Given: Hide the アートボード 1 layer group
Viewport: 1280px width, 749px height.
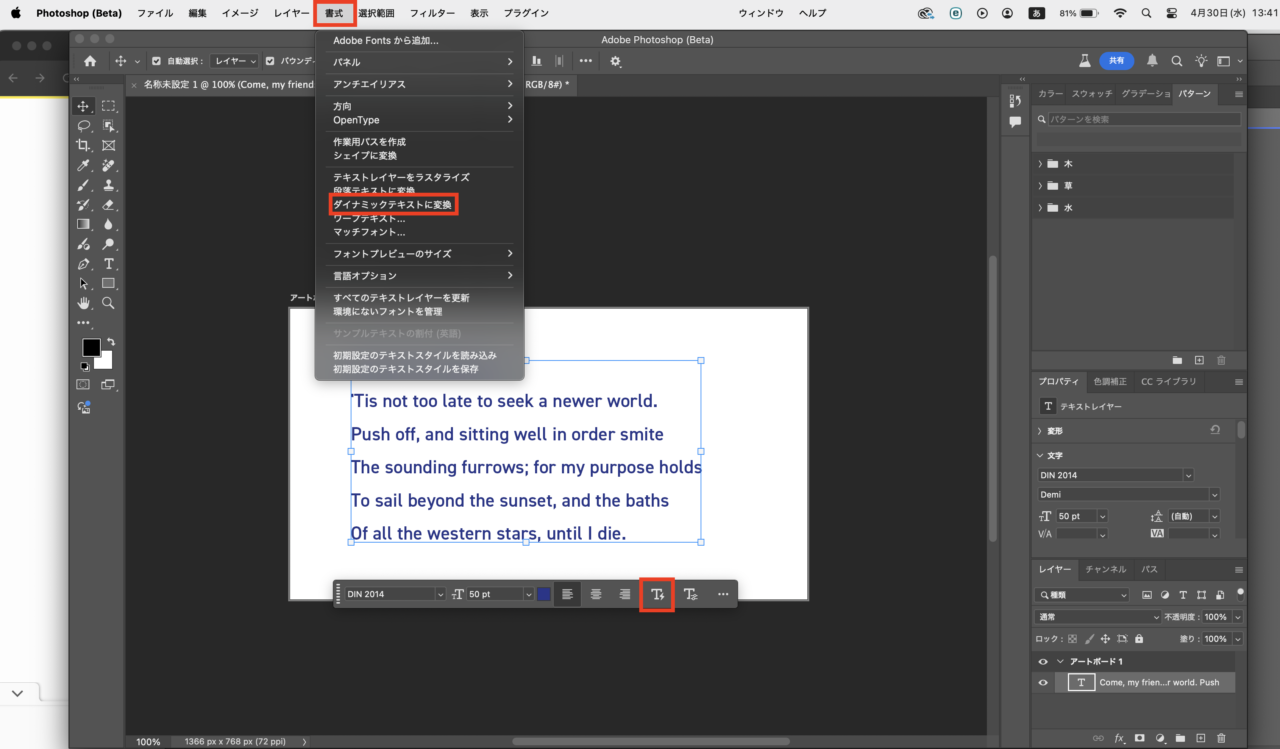Looking at the screenshot, I should point(1043,662).
